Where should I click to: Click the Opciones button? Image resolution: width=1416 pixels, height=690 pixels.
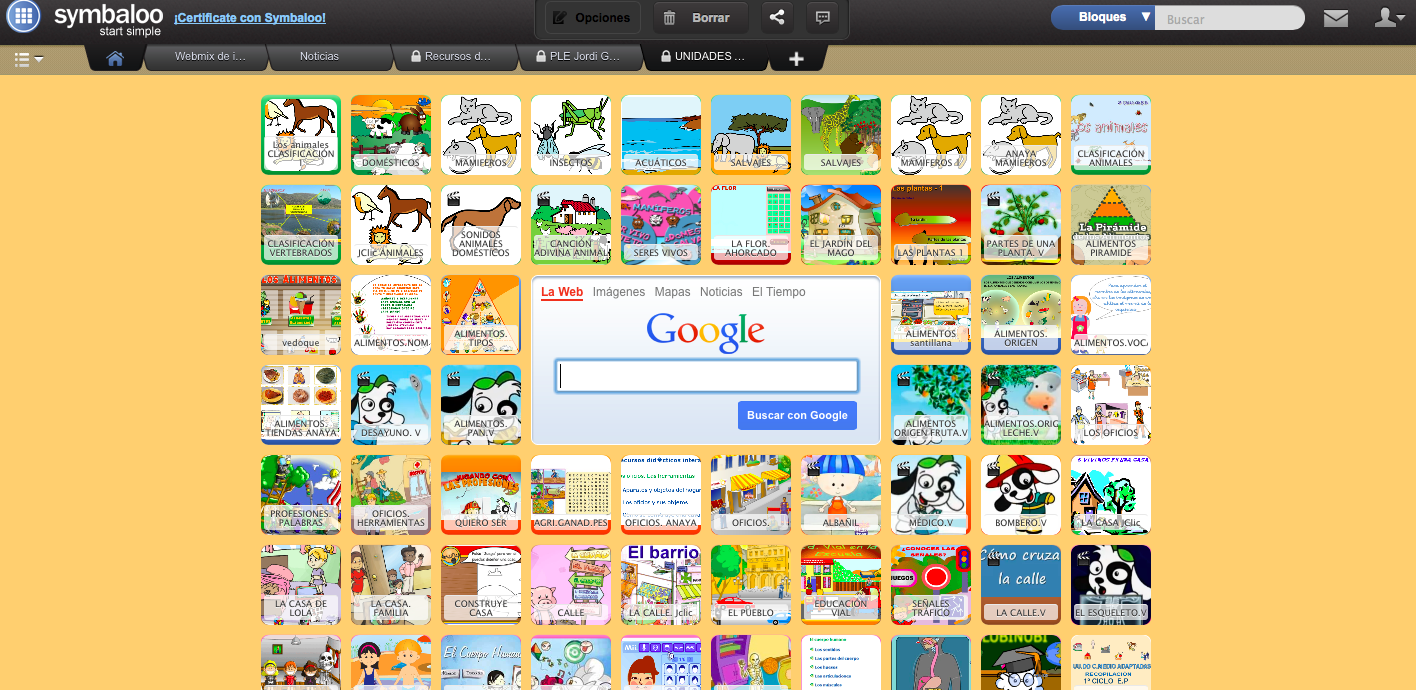click(593, 18)
